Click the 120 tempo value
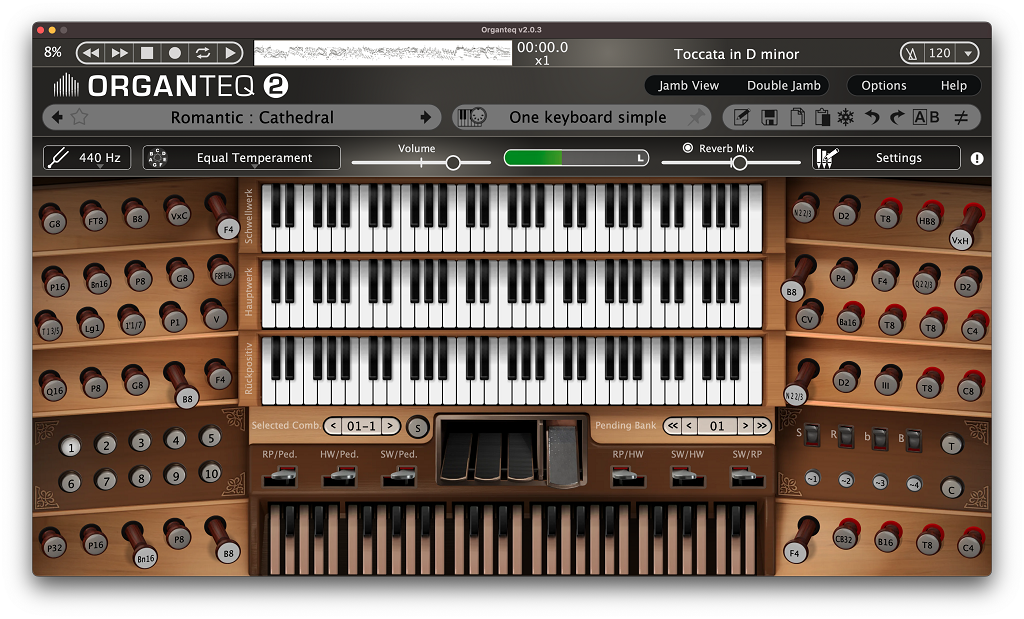This screenshot has height=619, width=1024. (x=940, y=53)
